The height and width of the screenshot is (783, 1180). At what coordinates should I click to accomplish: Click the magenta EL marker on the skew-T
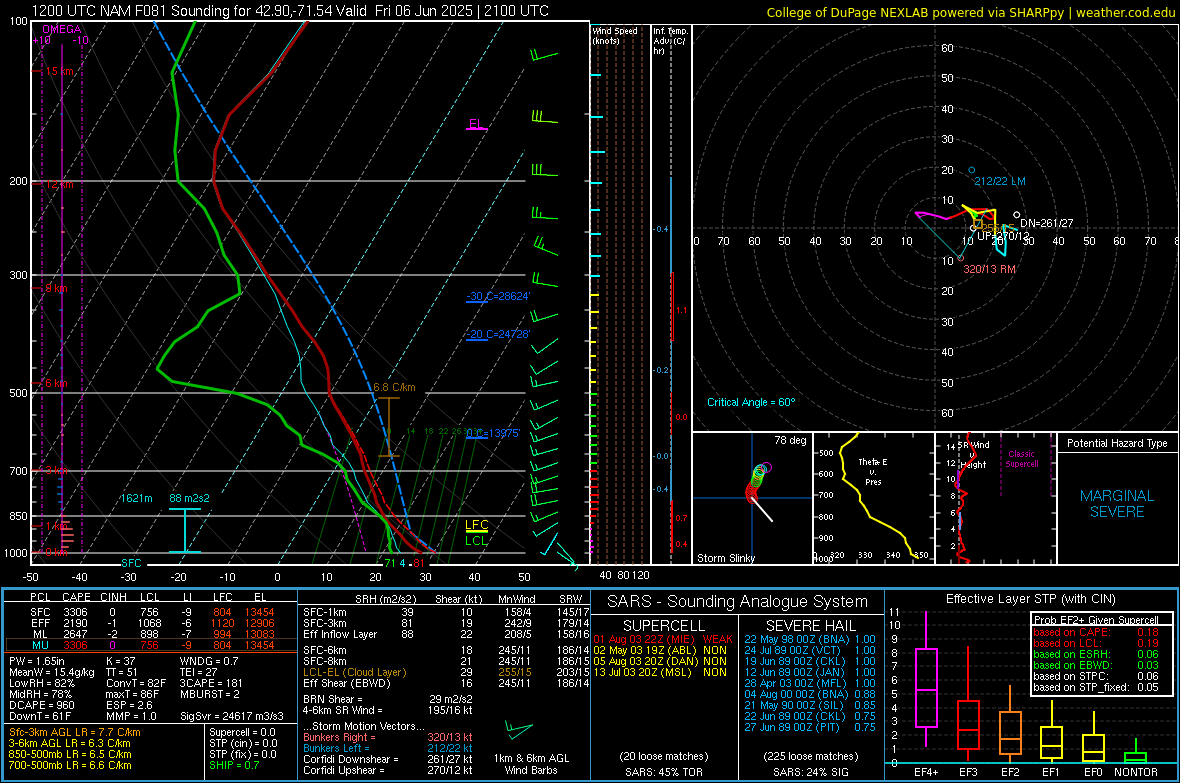475,124
